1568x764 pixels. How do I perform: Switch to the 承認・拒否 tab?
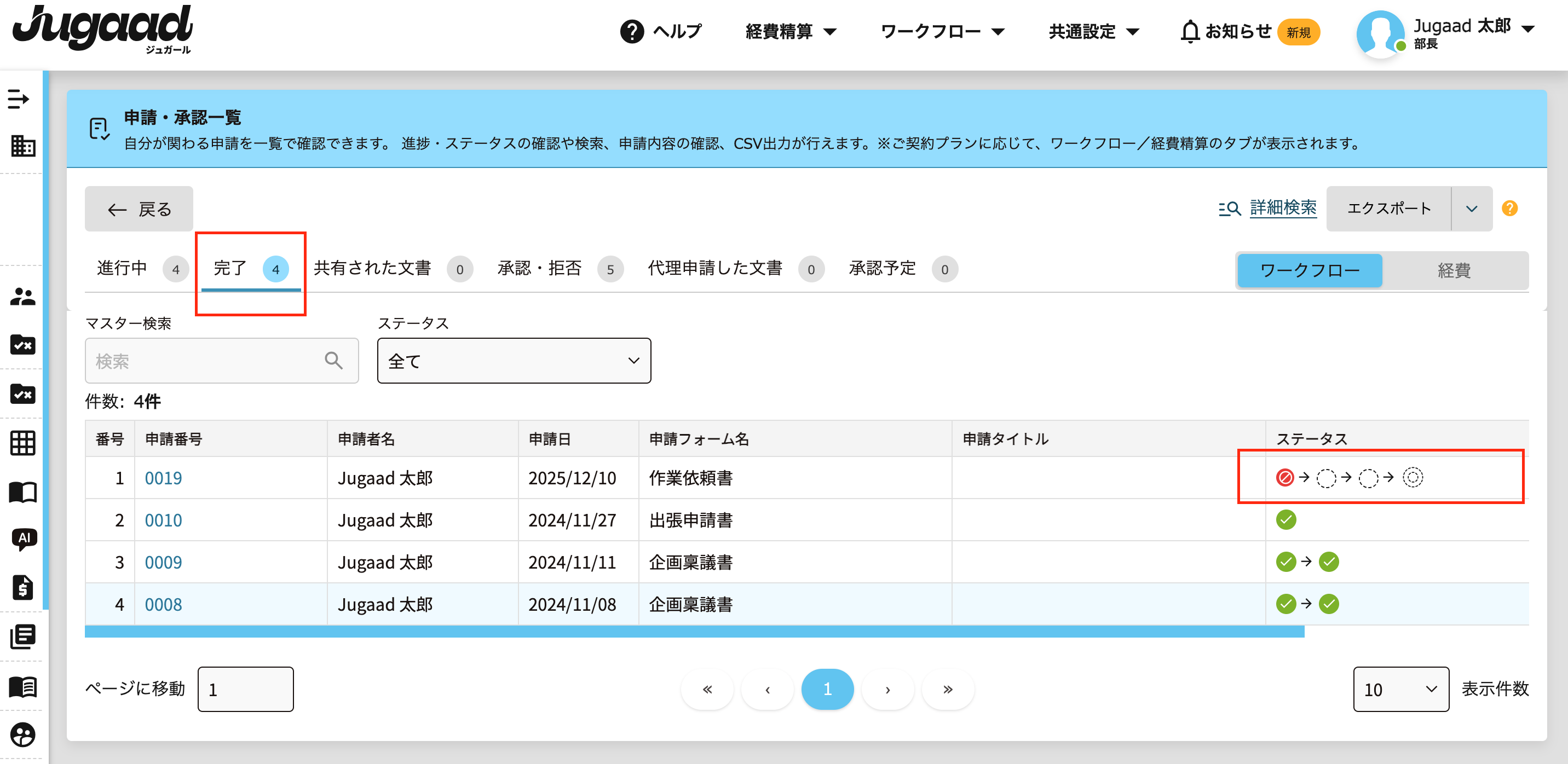click(x=539, y=268)
